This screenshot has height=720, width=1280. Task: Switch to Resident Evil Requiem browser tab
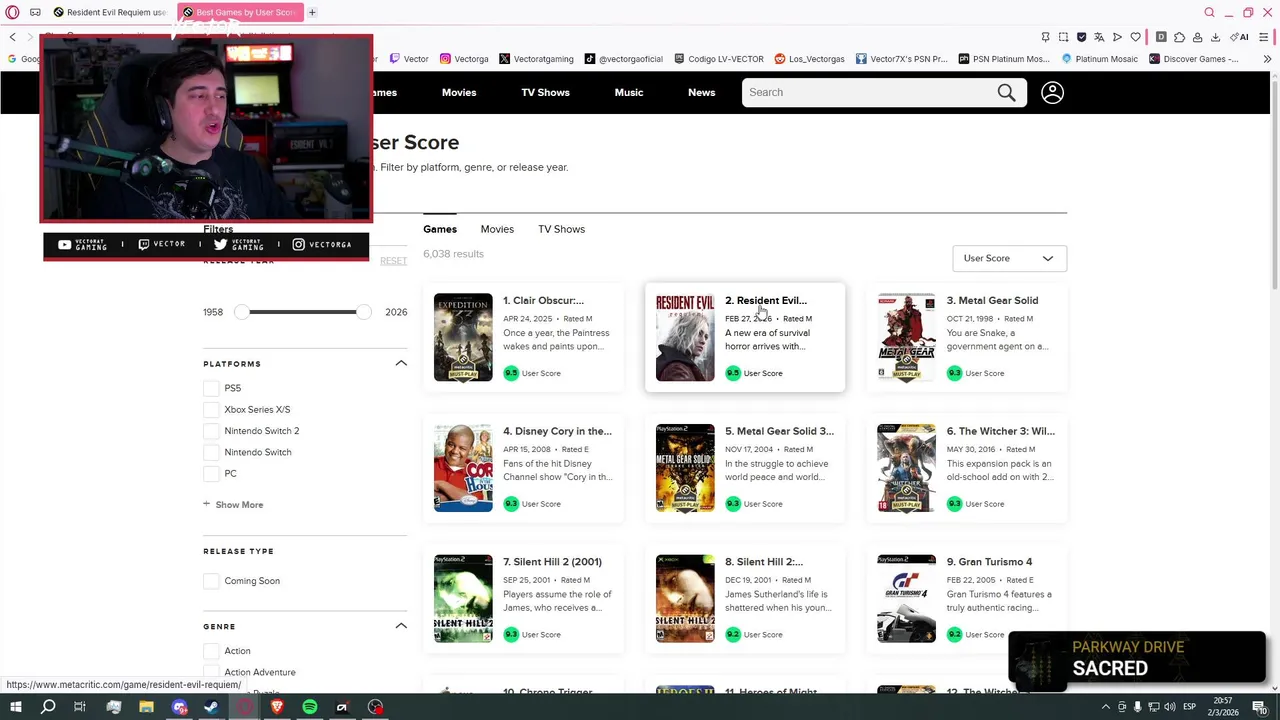click(110, 12)
